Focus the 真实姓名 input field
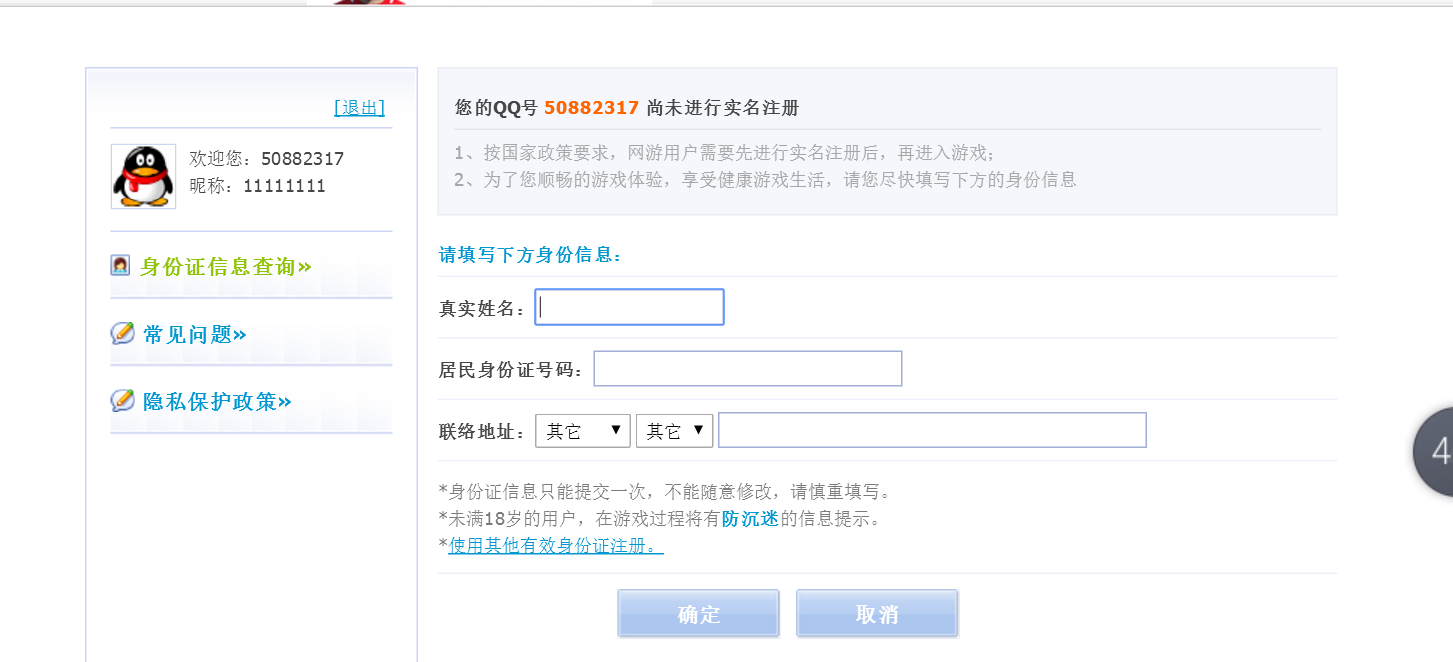This screenshot has height=662, width=1453. [x=629, y=307]
